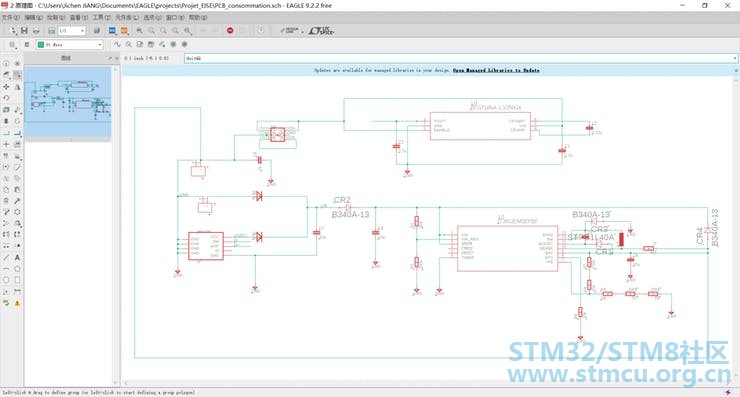The height and width of the screenshot is (397, 740).
Task: Toggle the Show eye tool
Action: (x=17, y=63)
